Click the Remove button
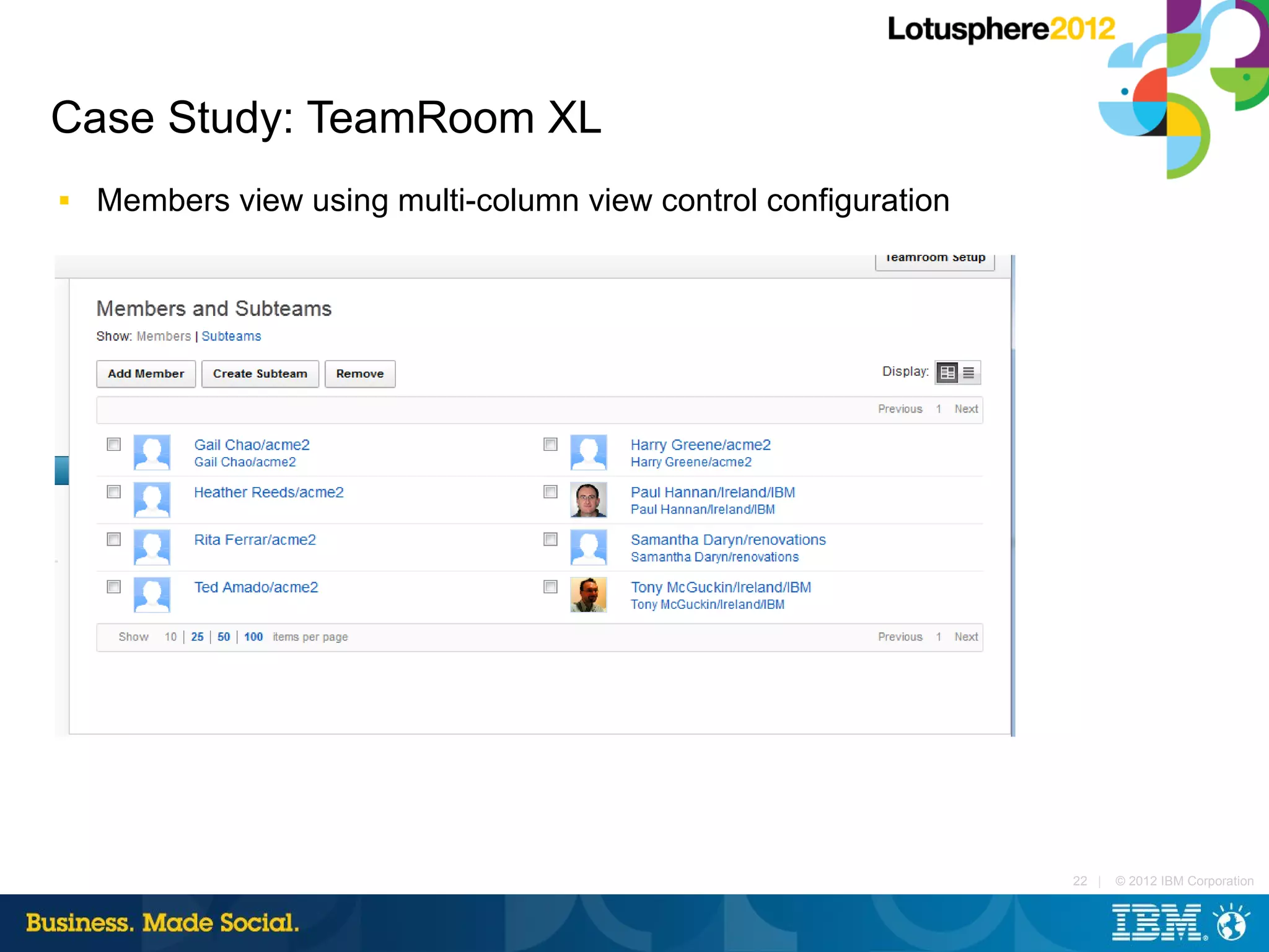 point(360,373)
